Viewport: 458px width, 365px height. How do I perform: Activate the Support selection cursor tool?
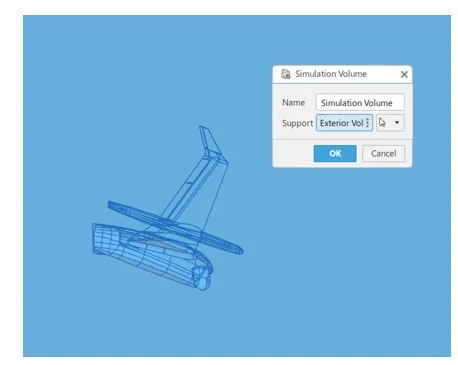click(382, 123)
